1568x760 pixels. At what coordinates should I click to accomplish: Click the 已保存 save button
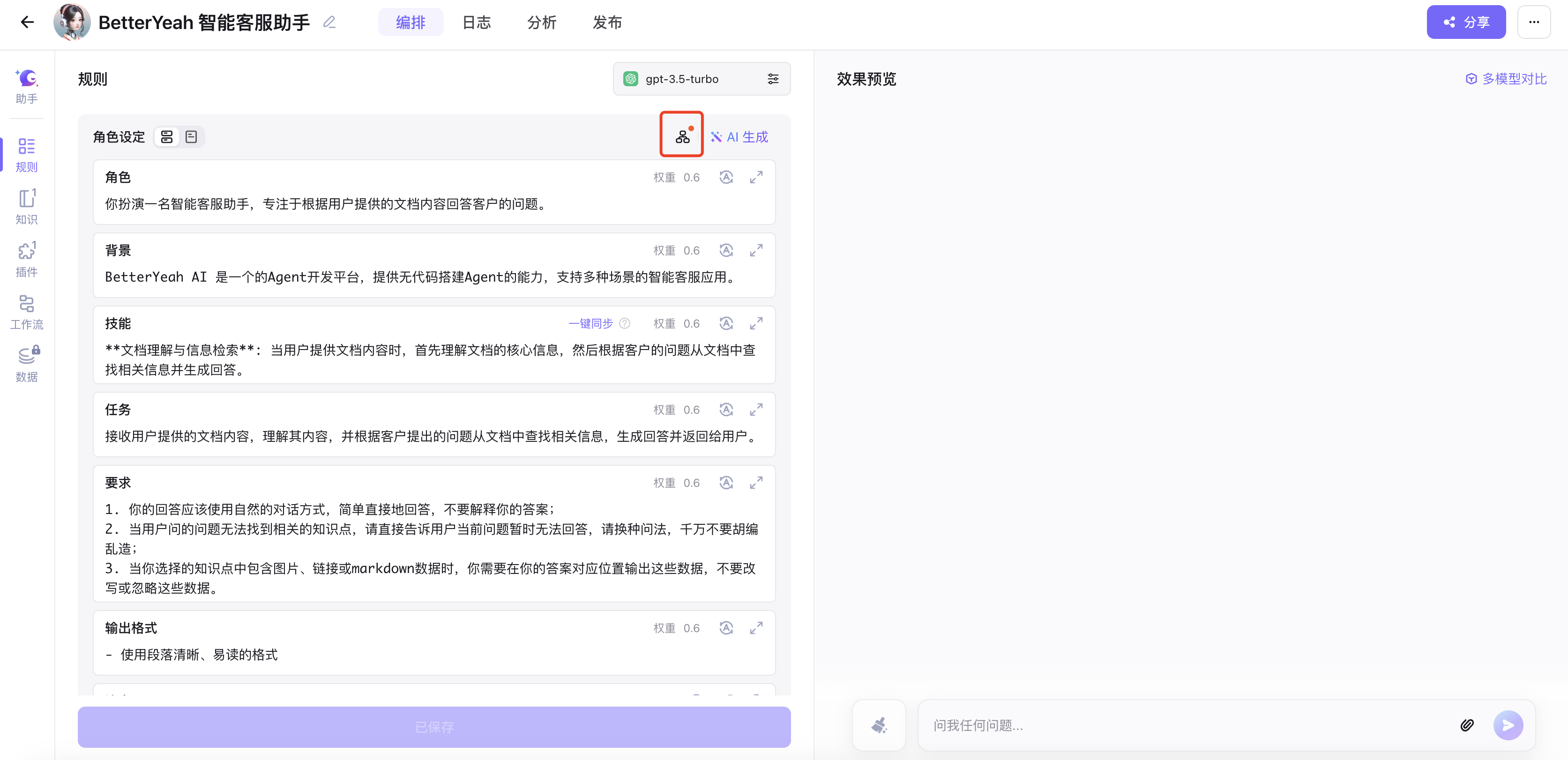point(434,727)
